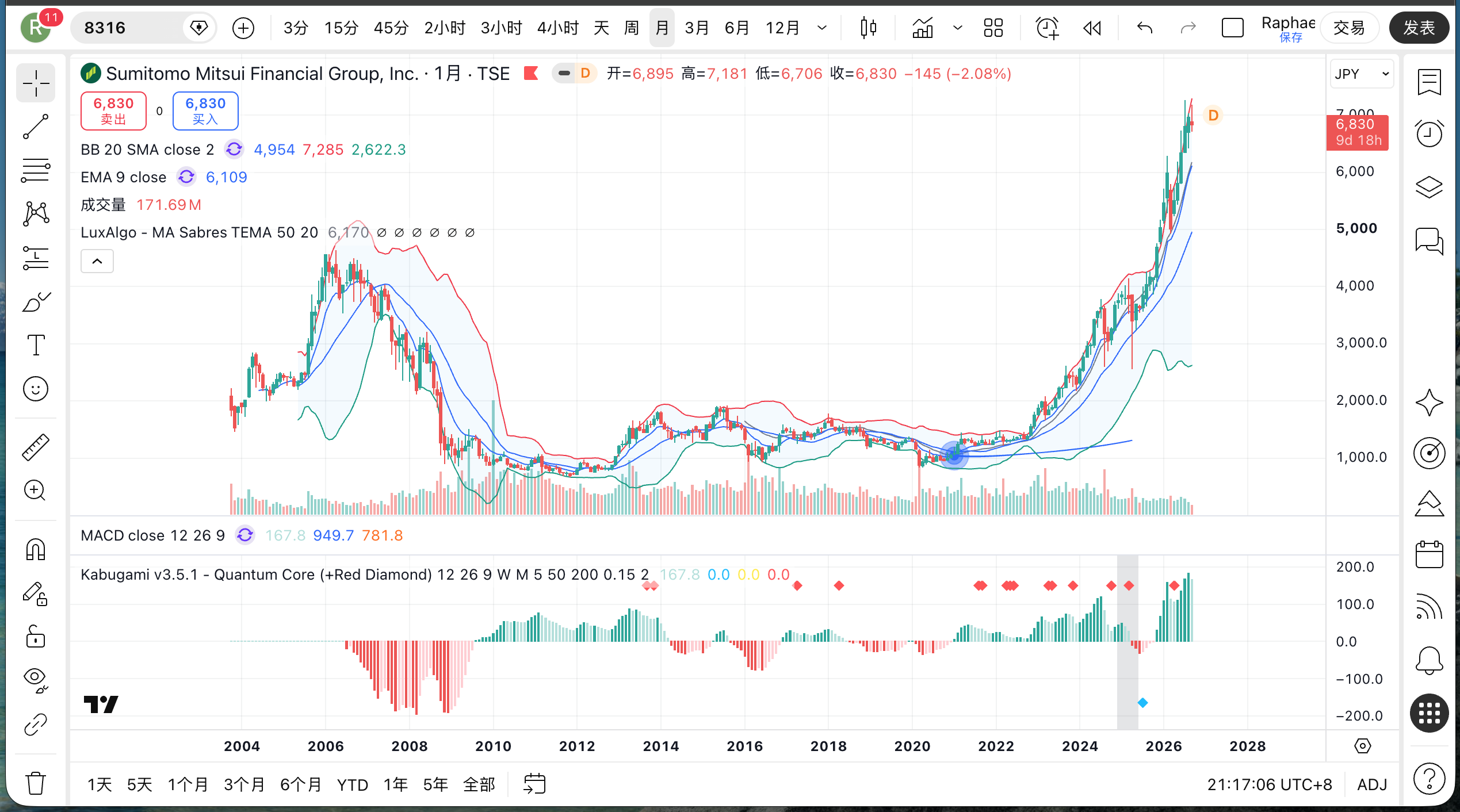Open the go-to-date range picker
The width and height of the screenshot is (1460, 812).
click(x=534, y=784)
